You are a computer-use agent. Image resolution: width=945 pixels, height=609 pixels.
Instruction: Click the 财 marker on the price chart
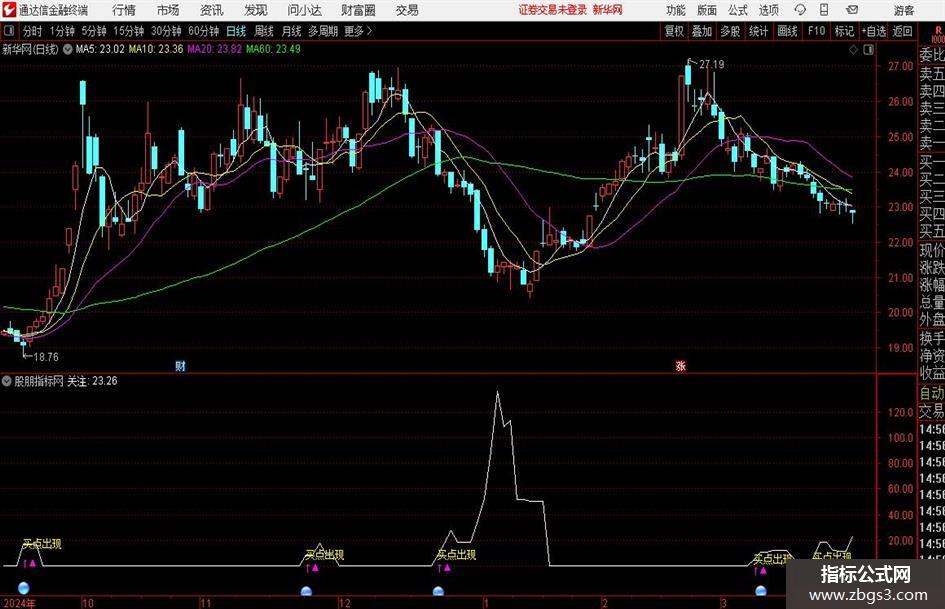pyautogui.click(x=180, y=366)
